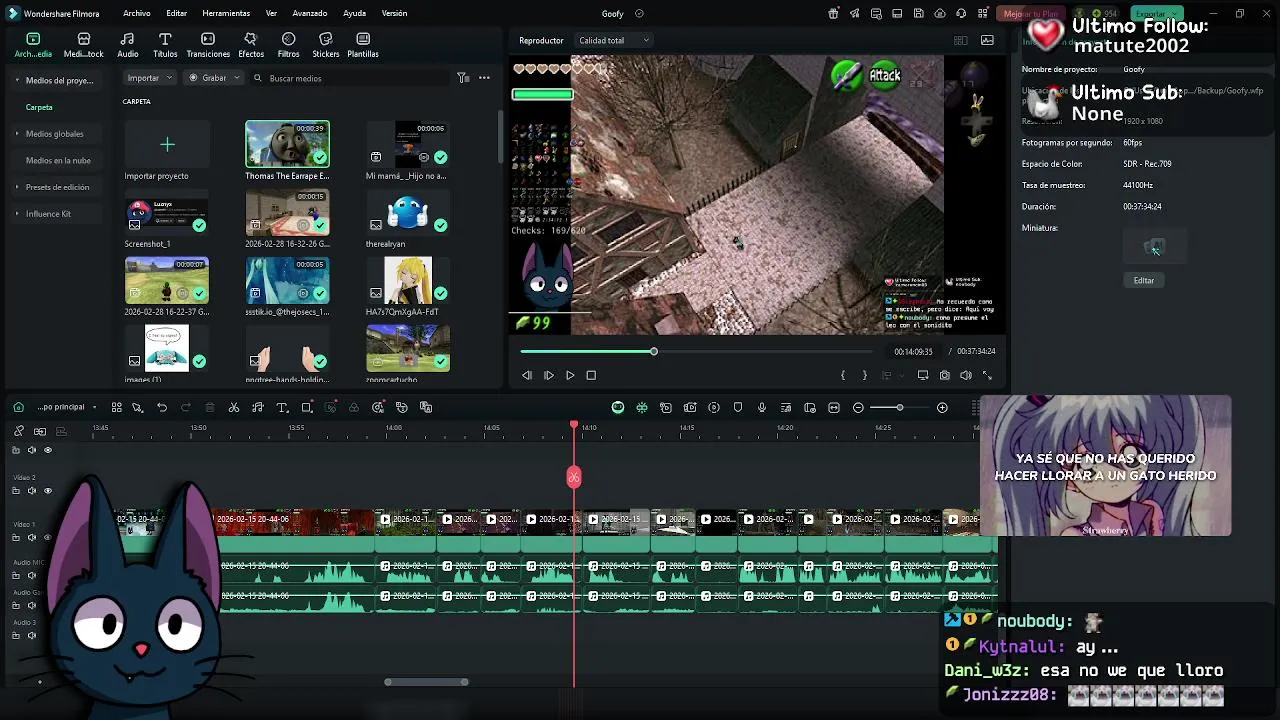Expand Medios globales in sidebar

(x=17, y=134)
